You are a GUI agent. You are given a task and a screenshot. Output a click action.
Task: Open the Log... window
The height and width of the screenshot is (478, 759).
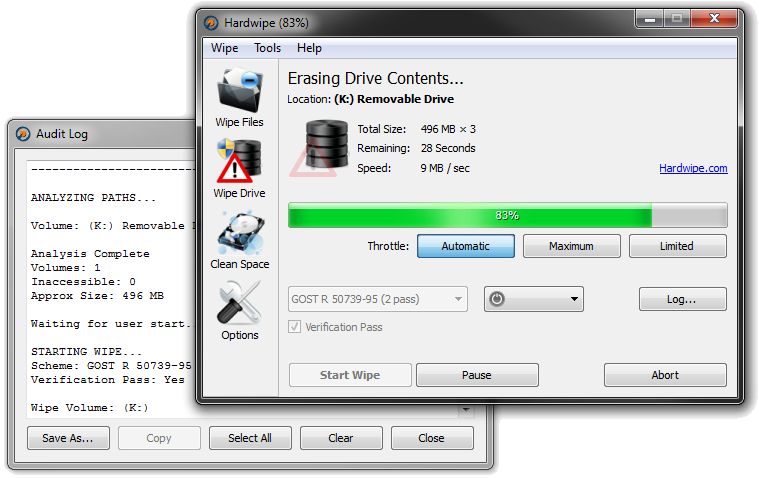[x=683, y=299]
